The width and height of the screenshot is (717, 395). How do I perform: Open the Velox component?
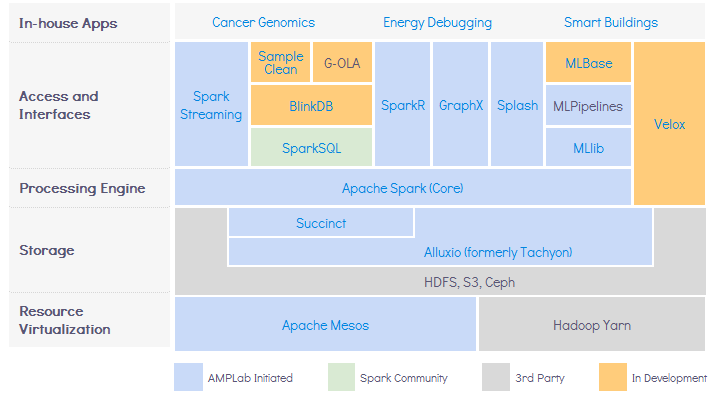(669, 123)
